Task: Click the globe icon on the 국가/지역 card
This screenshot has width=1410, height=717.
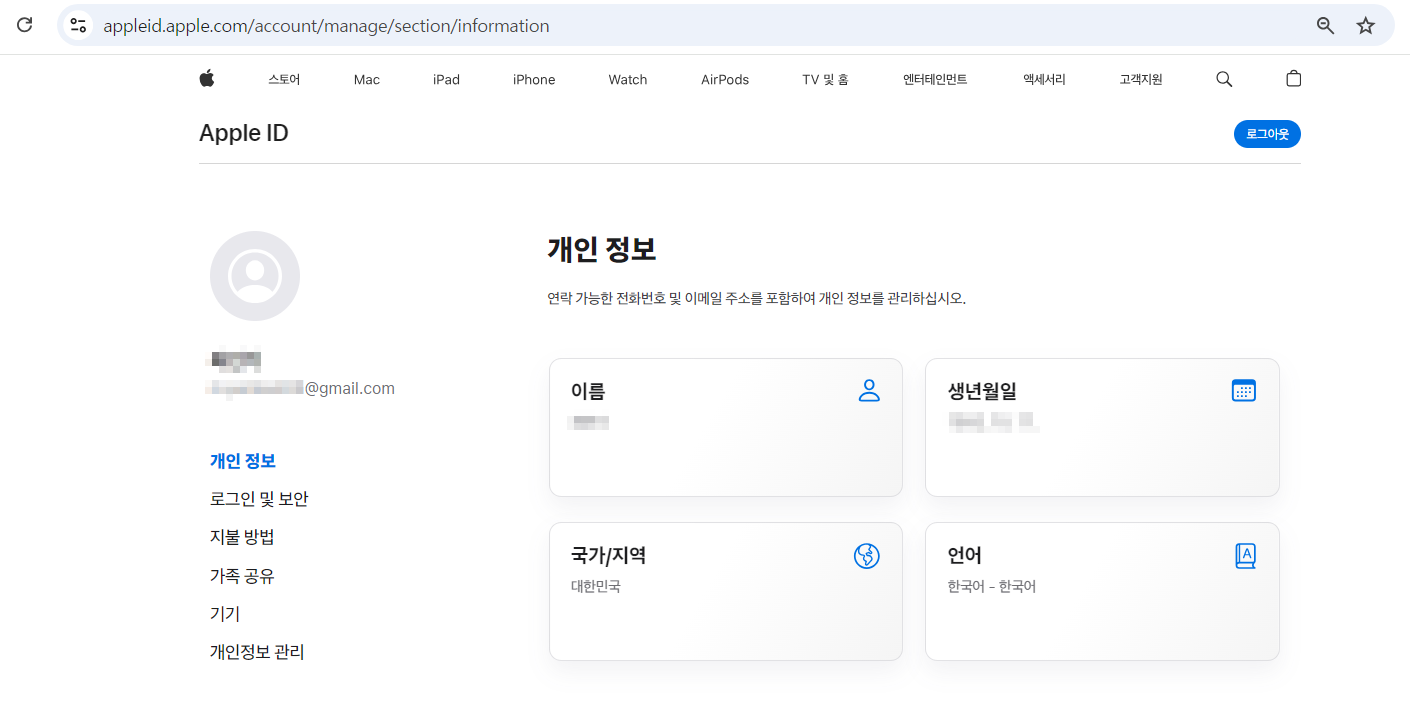Action: pyautogui.click(x=867, y=556)
